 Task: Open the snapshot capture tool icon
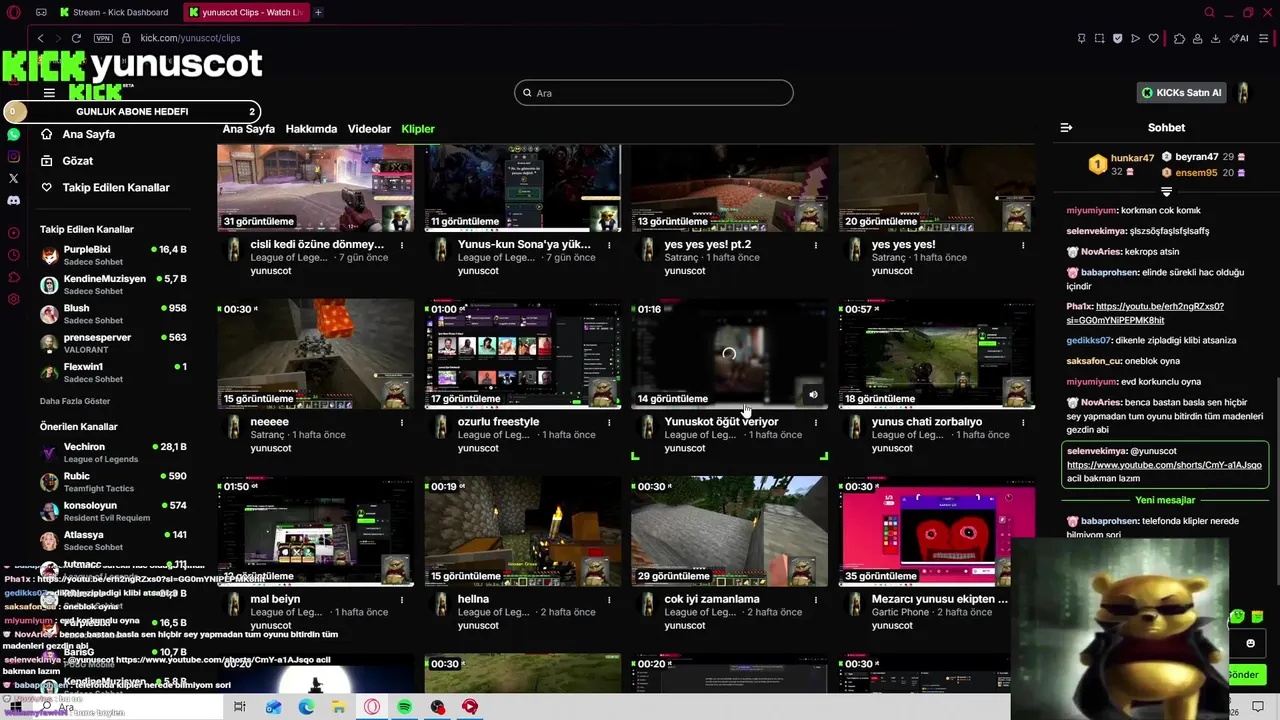click(x=1099, y=38)
